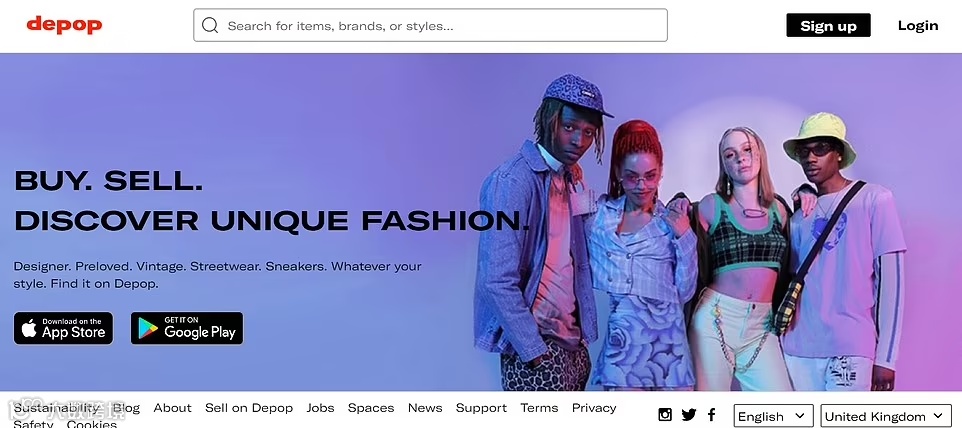The width and height of the screenshot is (962, 428).
Task: Open Depop's Instagram page icon
Action: 664,415
